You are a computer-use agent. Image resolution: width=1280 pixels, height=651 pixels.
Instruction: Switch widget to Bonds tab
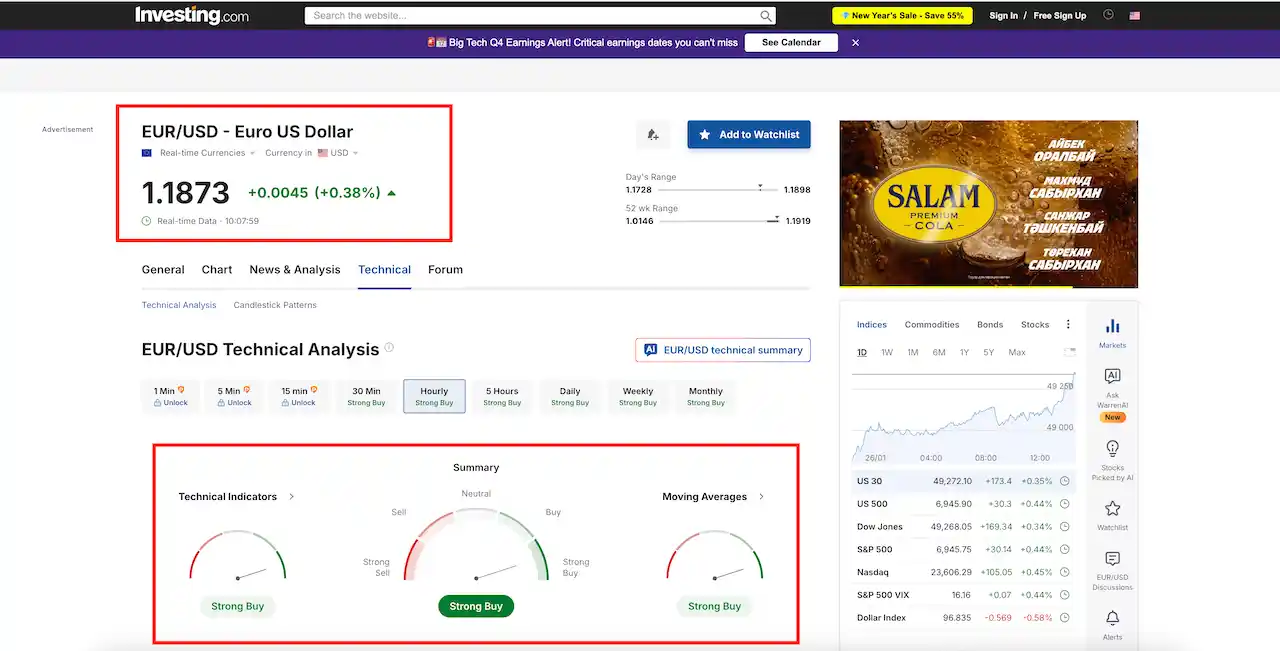990,324
